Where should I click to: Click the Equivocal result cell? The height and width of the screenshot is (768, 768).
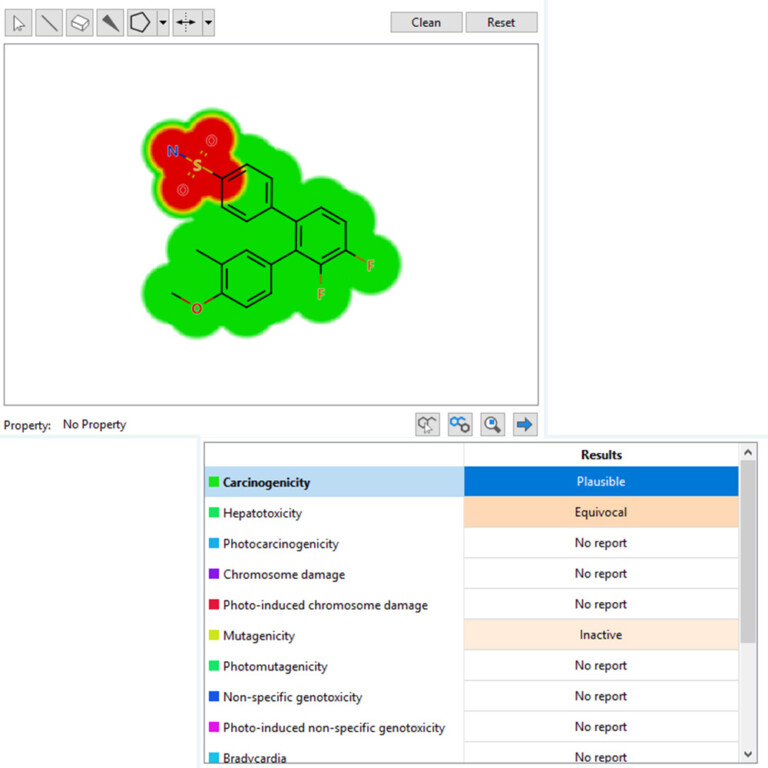[601, 512]
